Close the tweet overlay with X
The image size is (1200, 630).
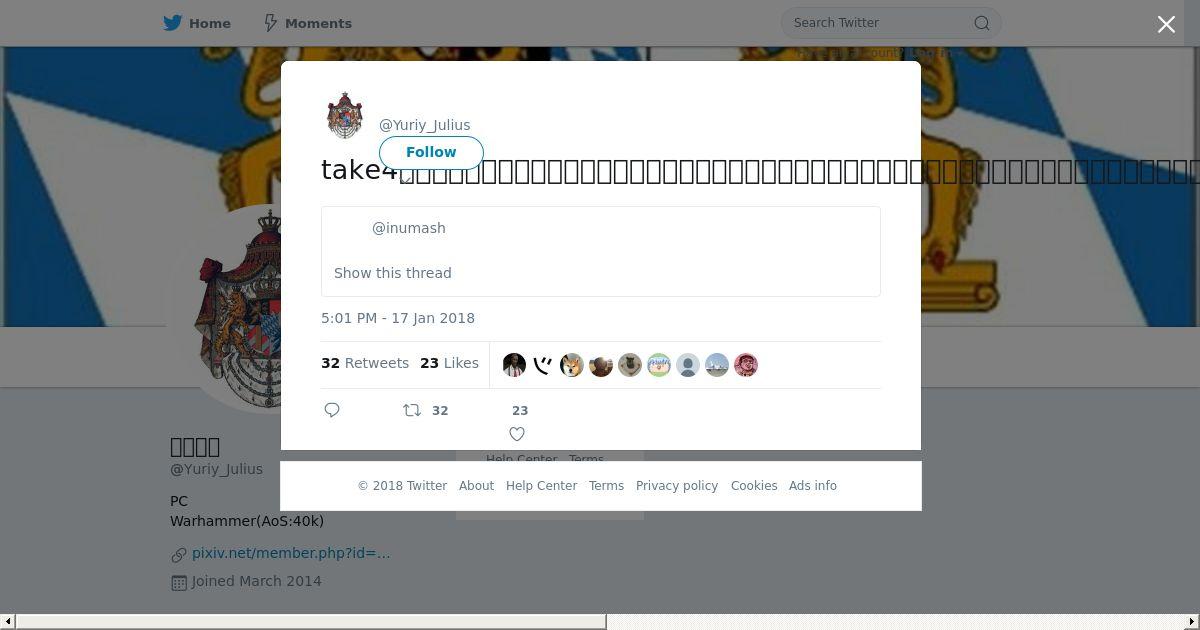[1166, 24]
